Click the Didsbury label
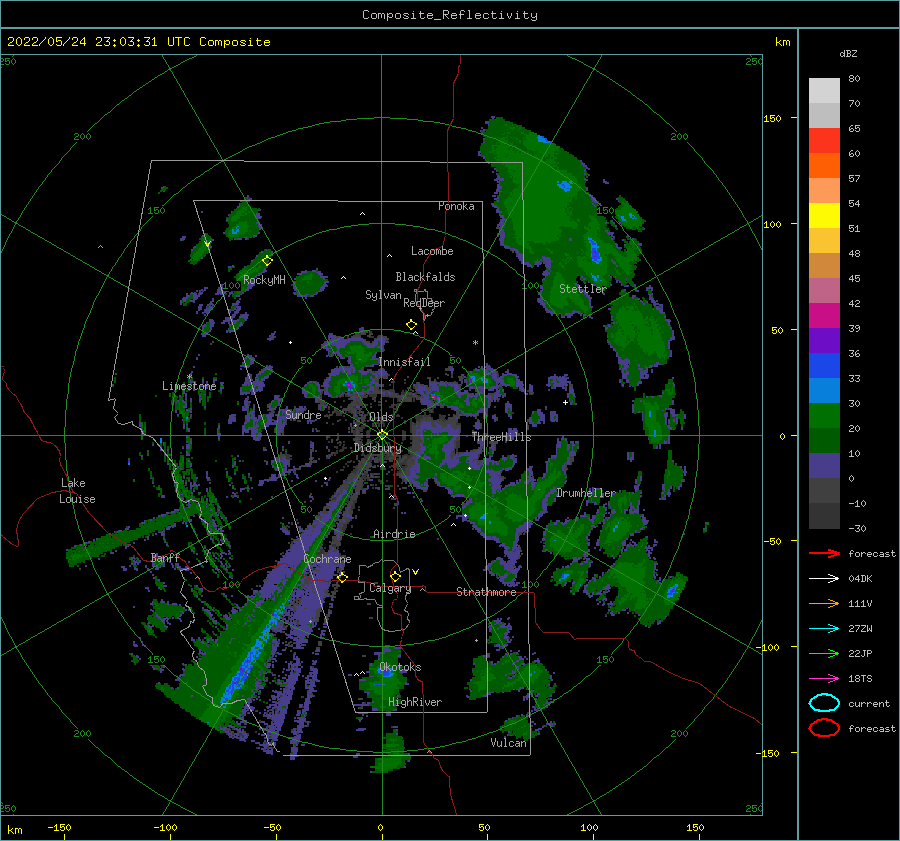The image size is (900, 841). coord(378,448)
